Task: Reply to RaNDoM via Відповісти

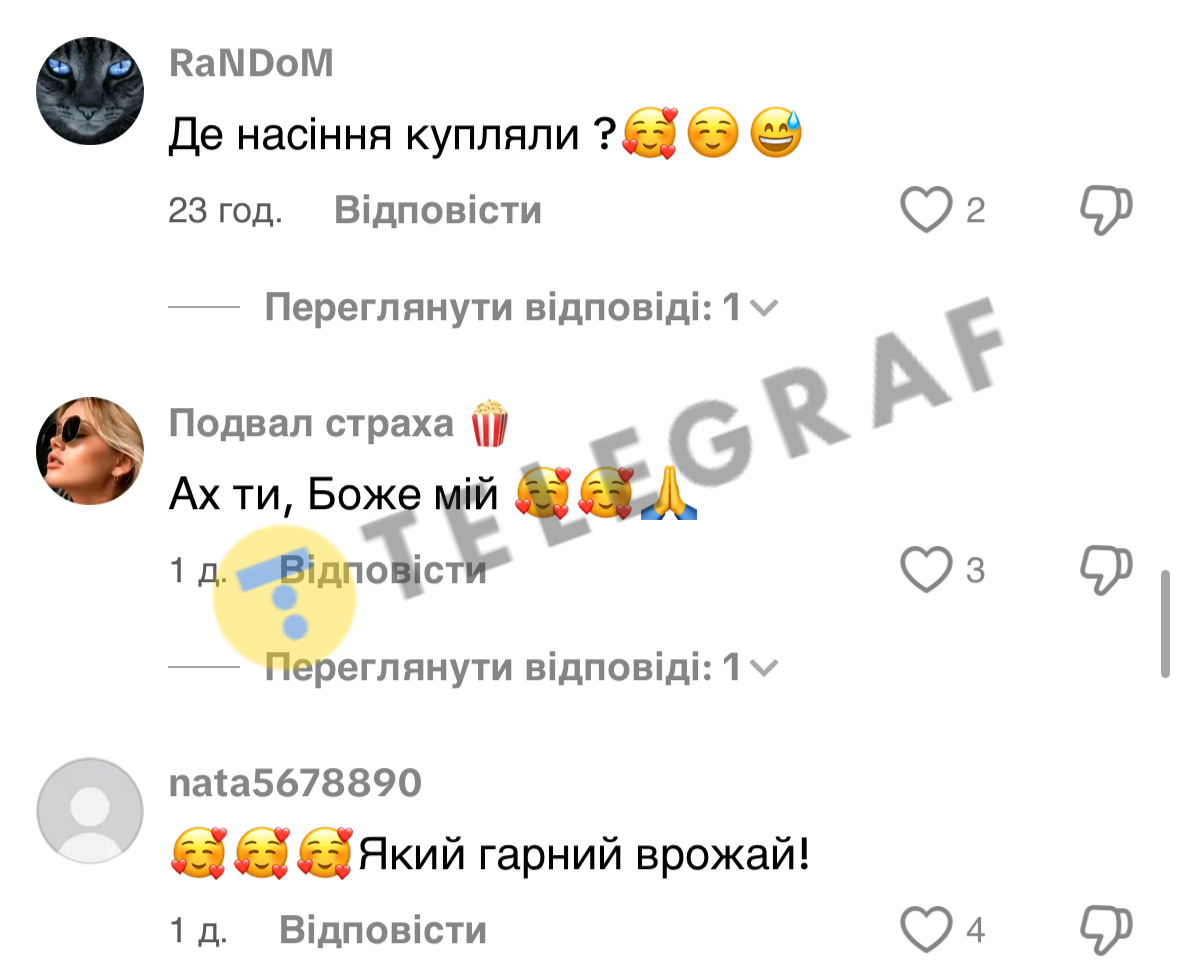Action: point(438,210)
